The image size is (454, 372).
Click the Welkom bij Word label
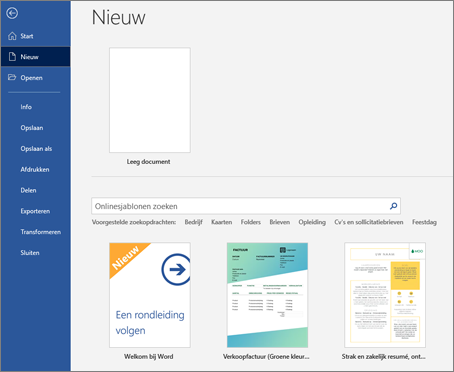tap(149, 357)
